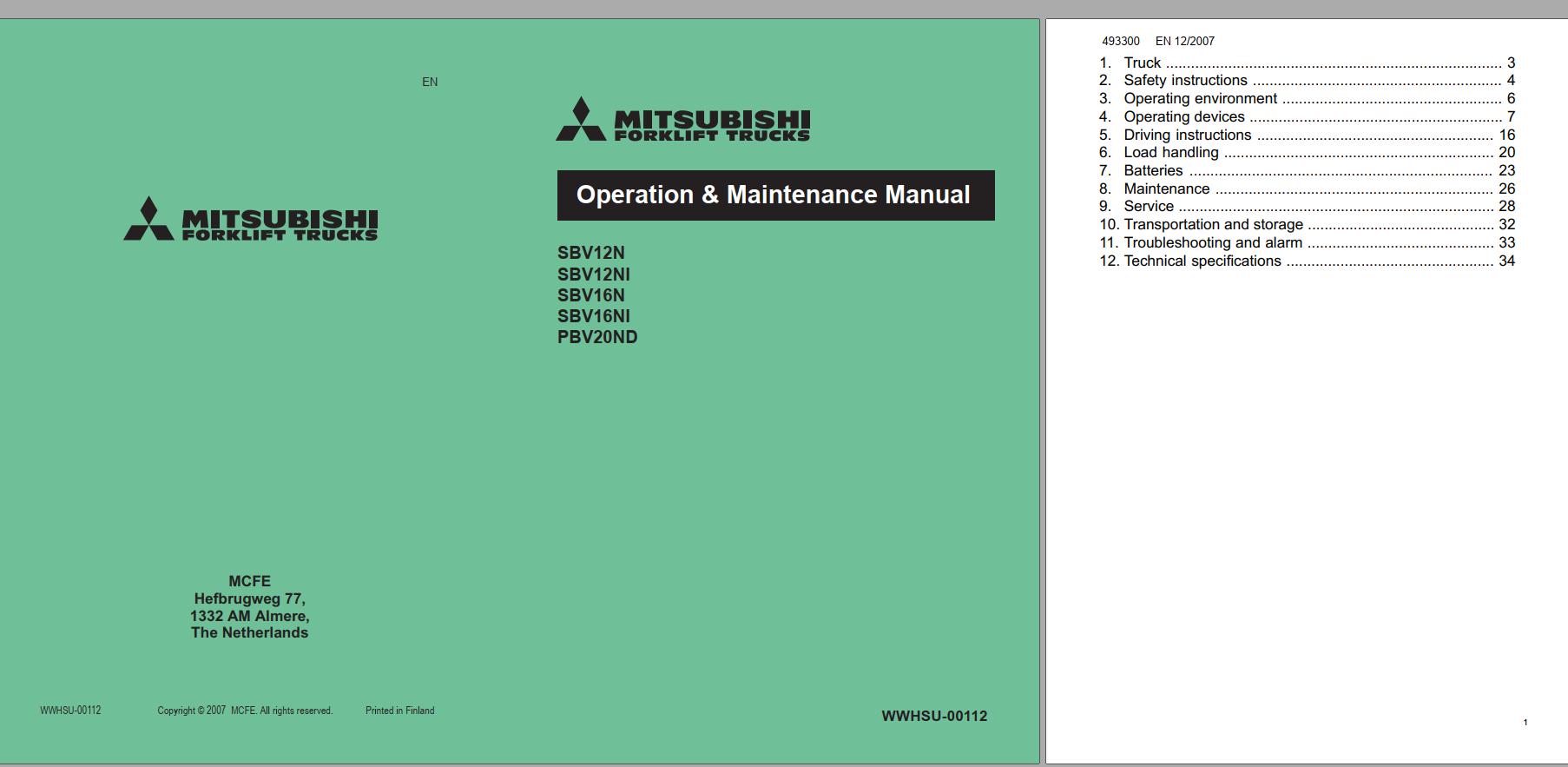Click the Mitsubishi Forklift Trucks logo above the manual title

(x=683, y=119)
